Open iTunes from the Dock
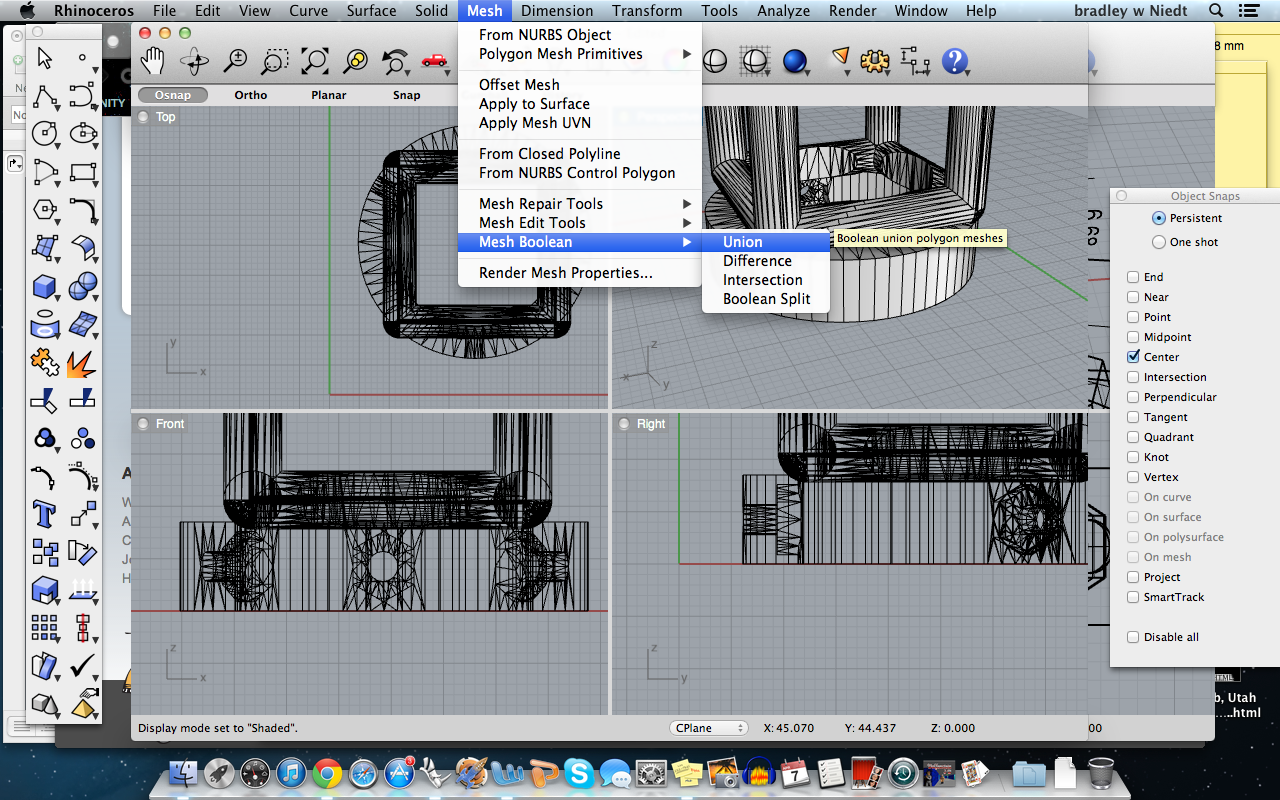The height and width of the screenshot is (800, 1280). [x=291, y=772]
